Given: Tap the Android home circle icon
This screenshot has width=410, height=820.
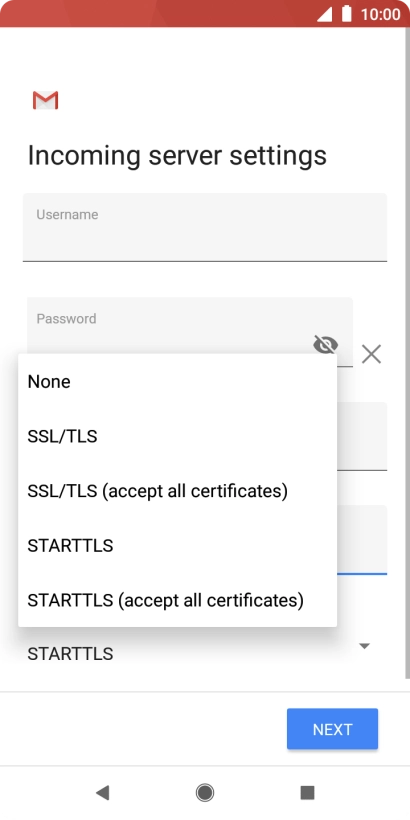Looking at the screenshot, I should [x=205, y=793].
